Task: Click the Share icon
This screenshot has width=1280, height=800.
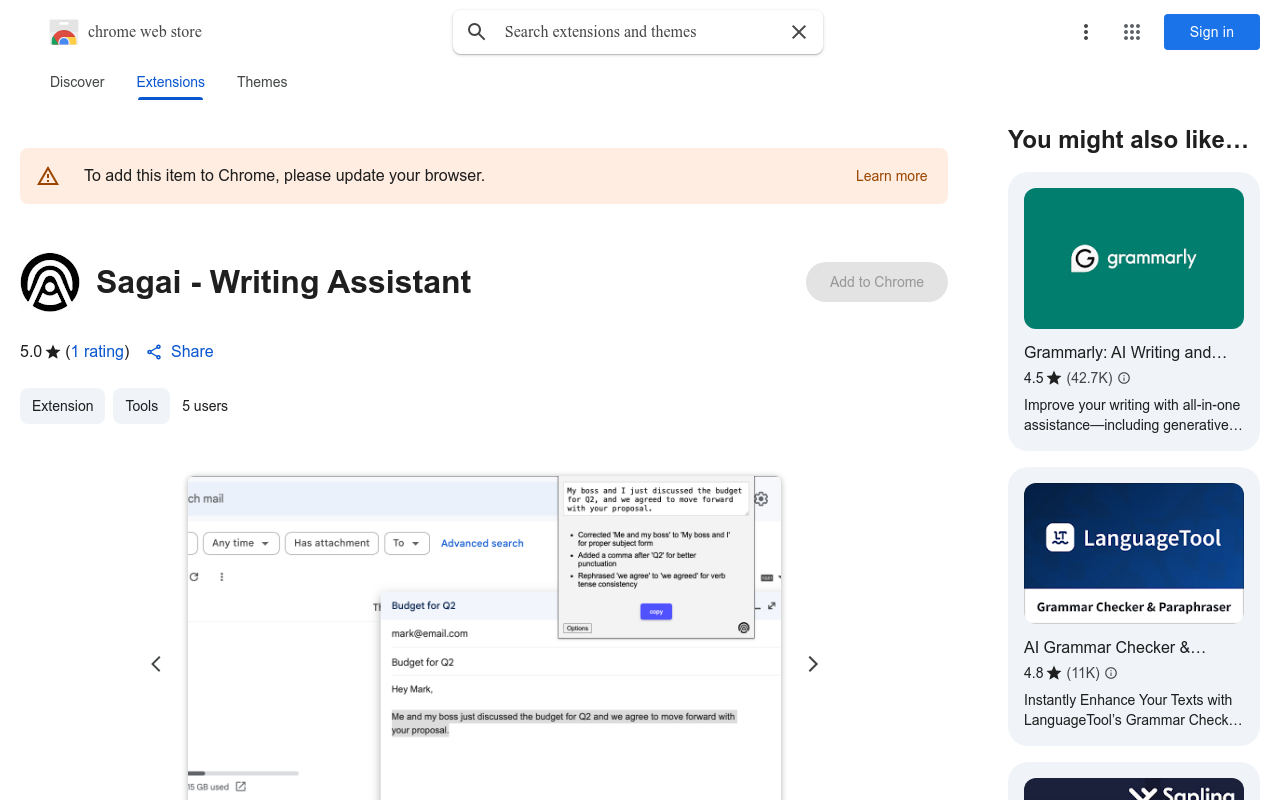Action: 154,352
